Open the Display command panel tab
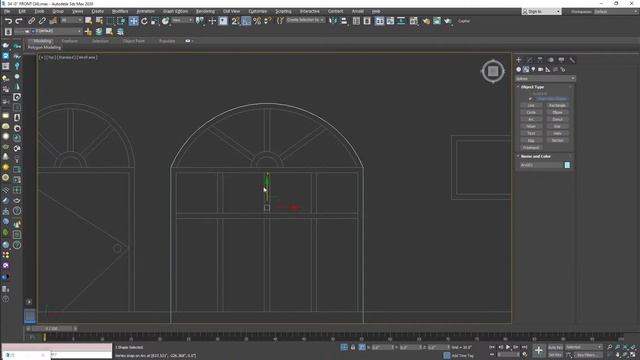The height and width of the screenshot is (360, 640). coord(561,60)
